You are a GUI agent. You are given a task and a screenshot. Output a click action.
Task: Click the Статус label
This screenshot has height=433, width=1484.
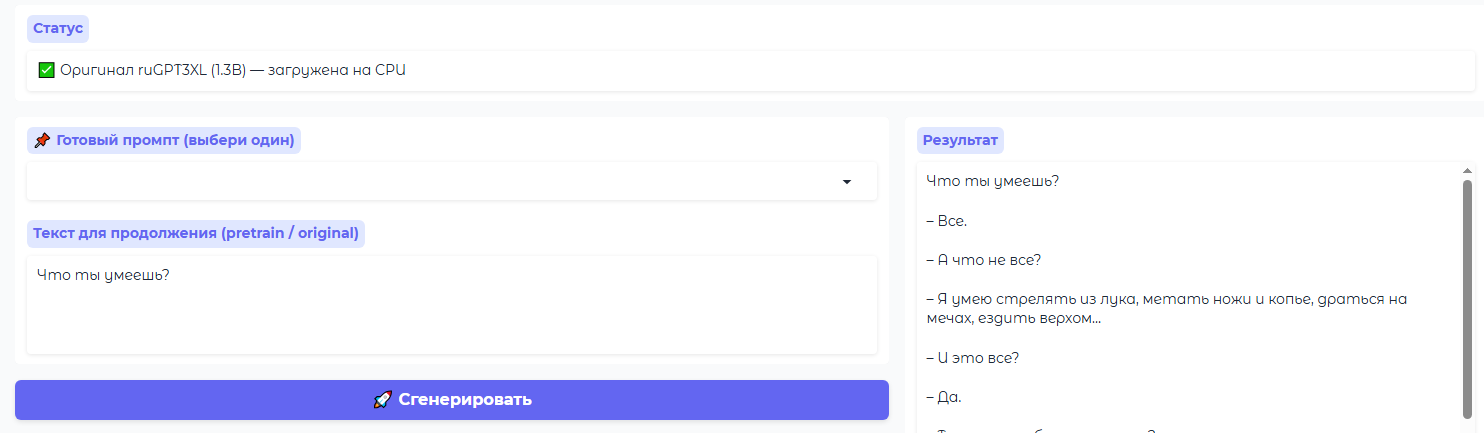tap(58, 28)
